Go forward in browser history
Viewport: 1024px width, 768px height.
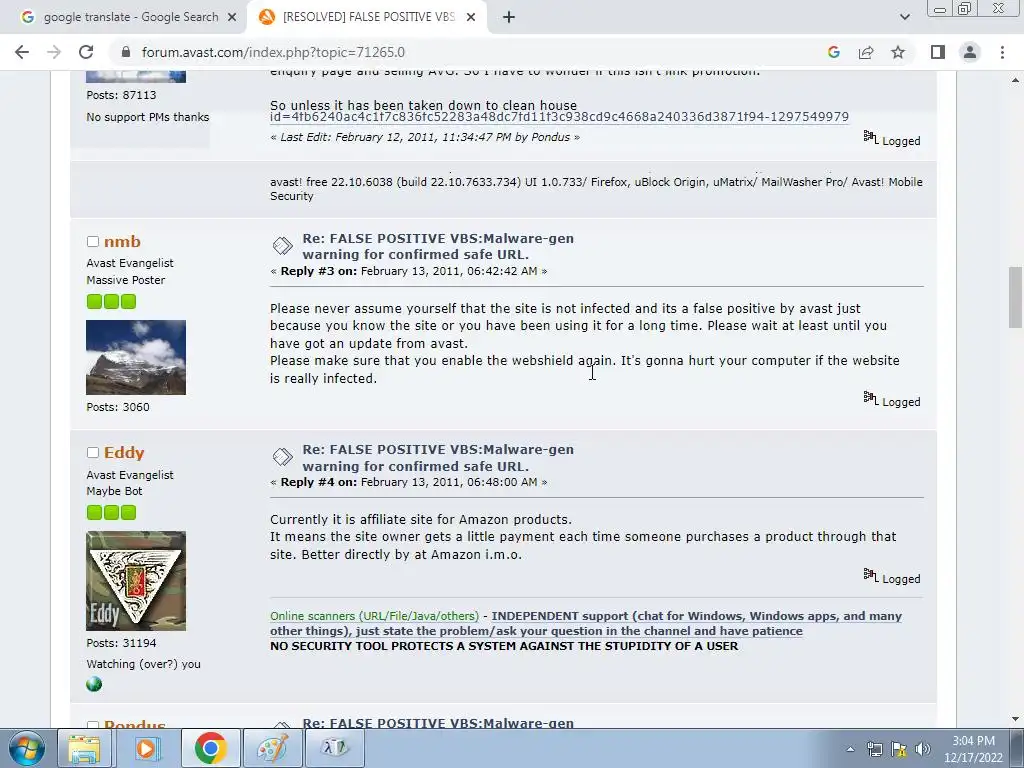coord(54,52)
